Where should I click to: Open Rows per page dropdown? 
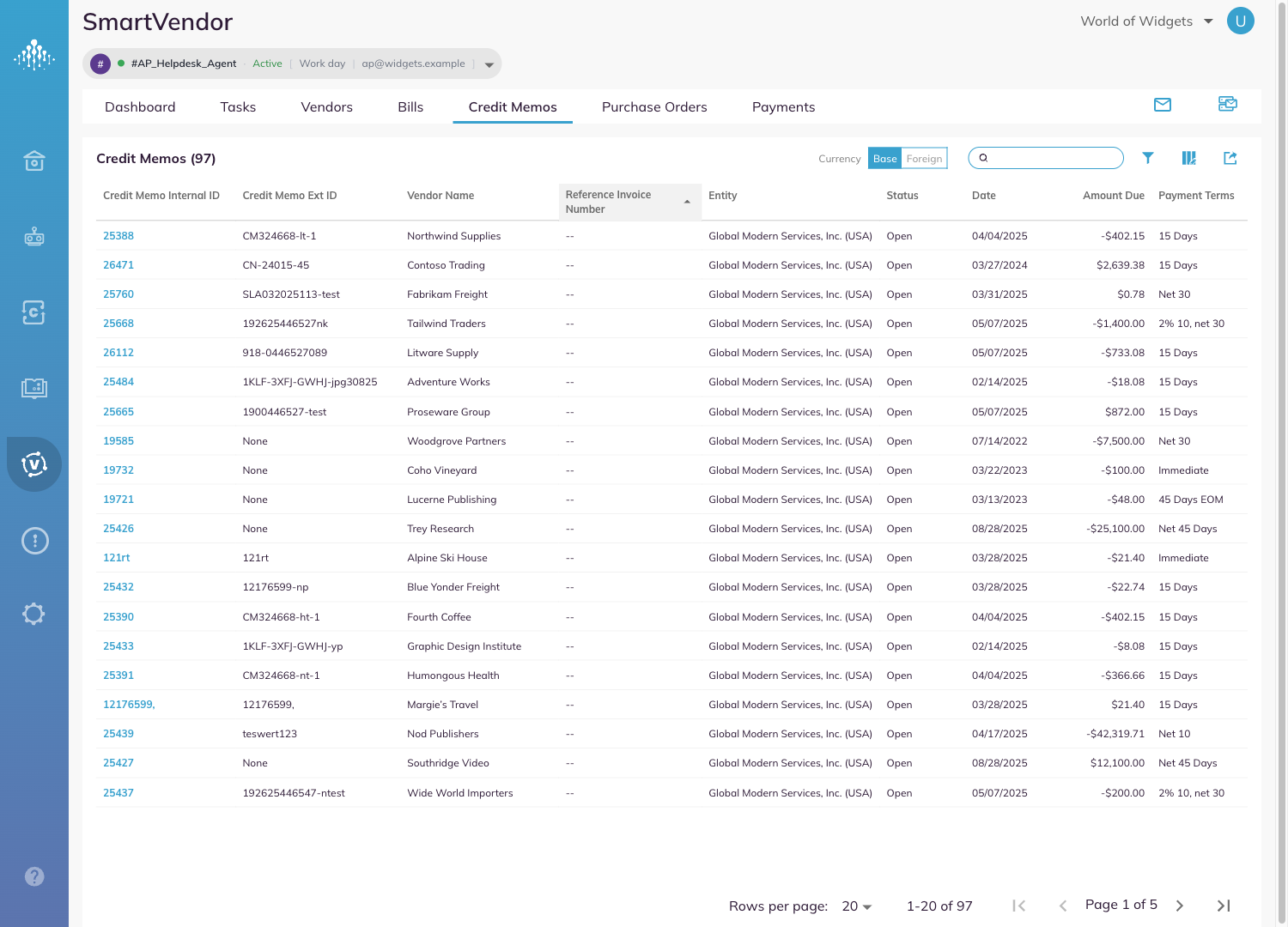click(x=856, y=906)
